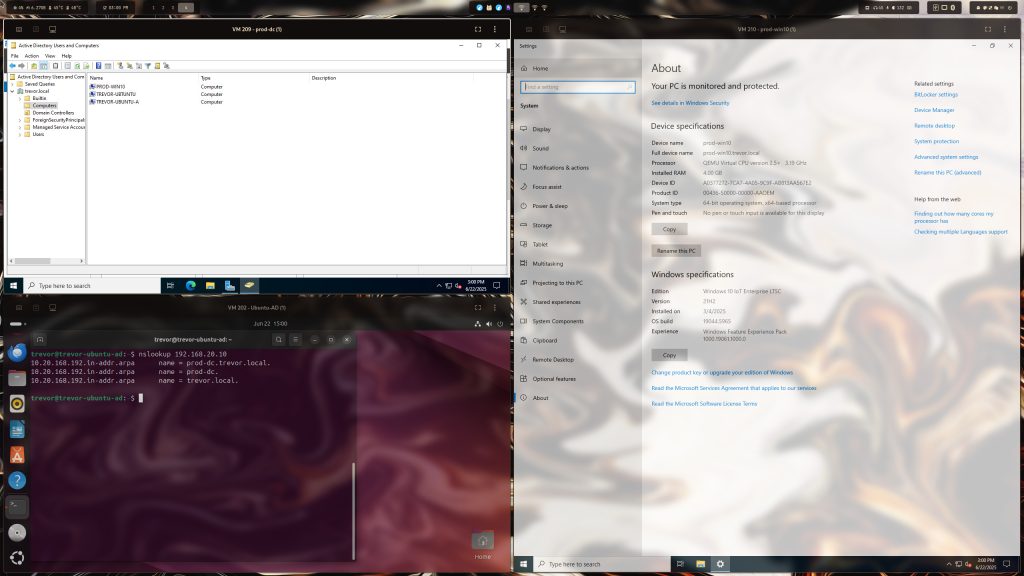This screenshot has width=1024, height=576.
Task: Select the PROD-WIN10 computer row
Action: 110,87
